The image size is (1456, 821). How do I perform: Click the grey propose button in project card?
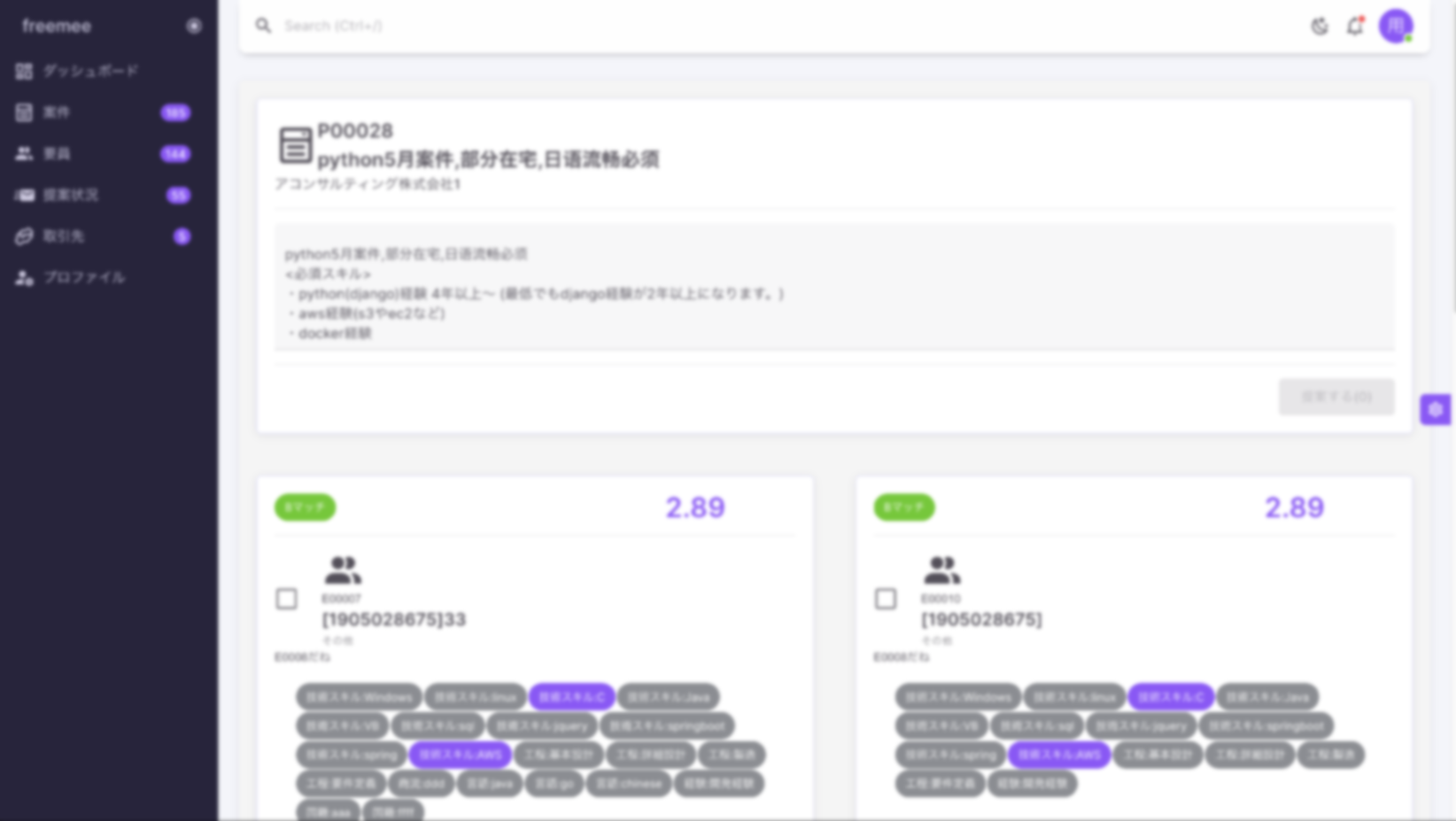pyautogui.click(x=1336, y=397)
